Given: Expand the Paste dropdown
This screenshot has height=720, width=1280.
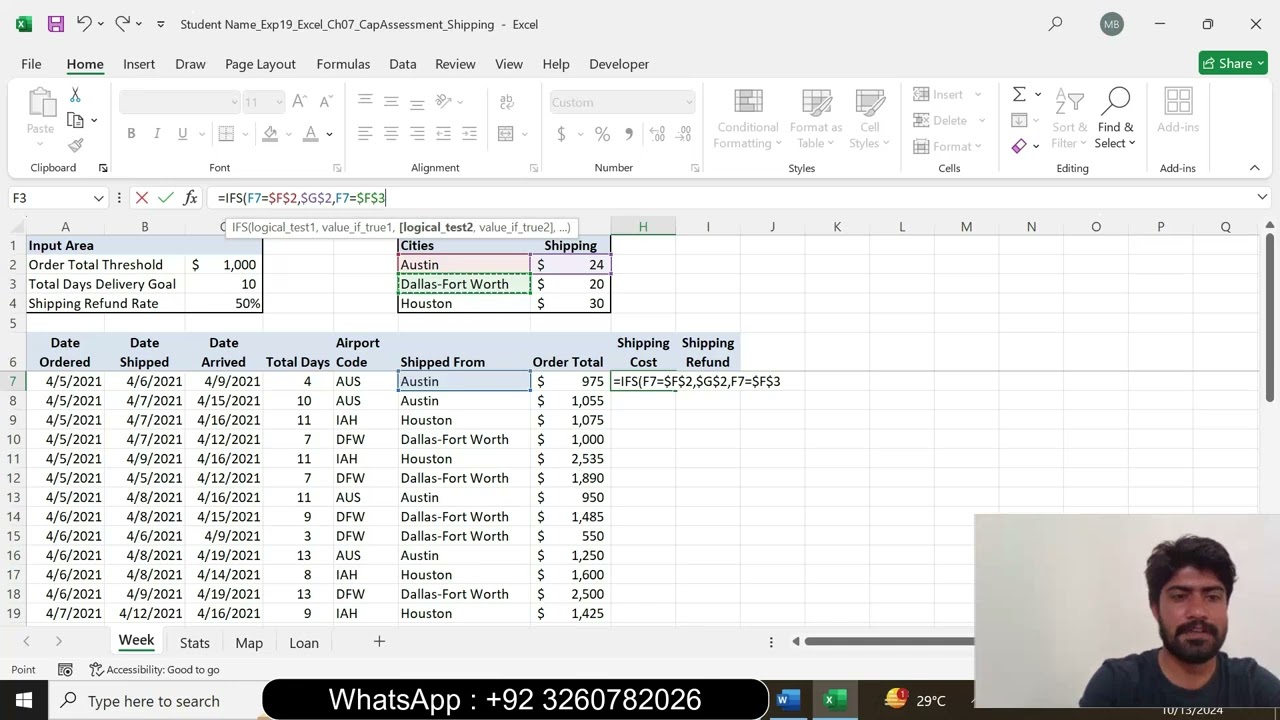Looking at the screenshot, I should click(40, 144).
